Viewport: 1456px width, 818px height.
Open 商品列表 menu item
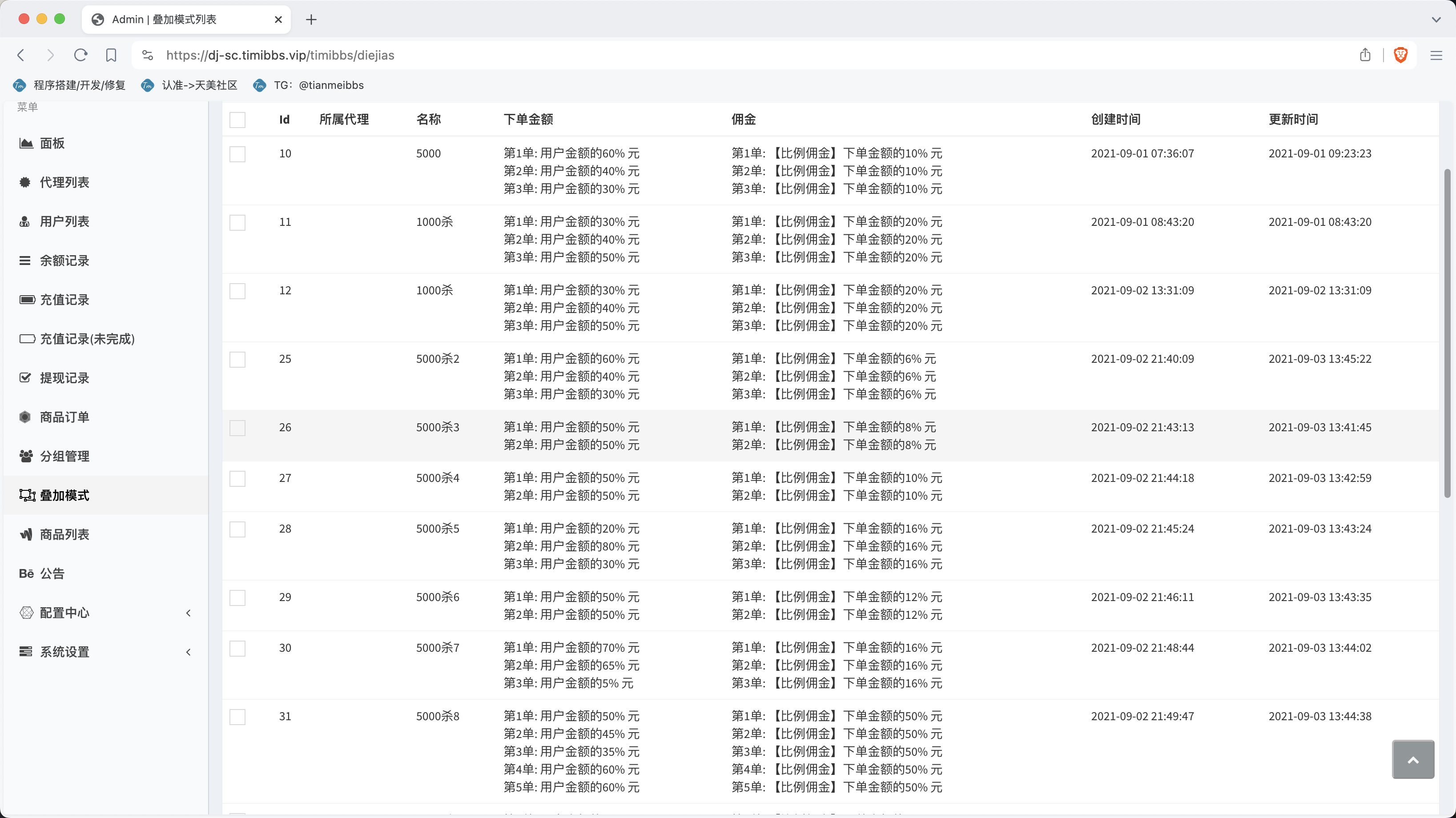coord(105,534)
